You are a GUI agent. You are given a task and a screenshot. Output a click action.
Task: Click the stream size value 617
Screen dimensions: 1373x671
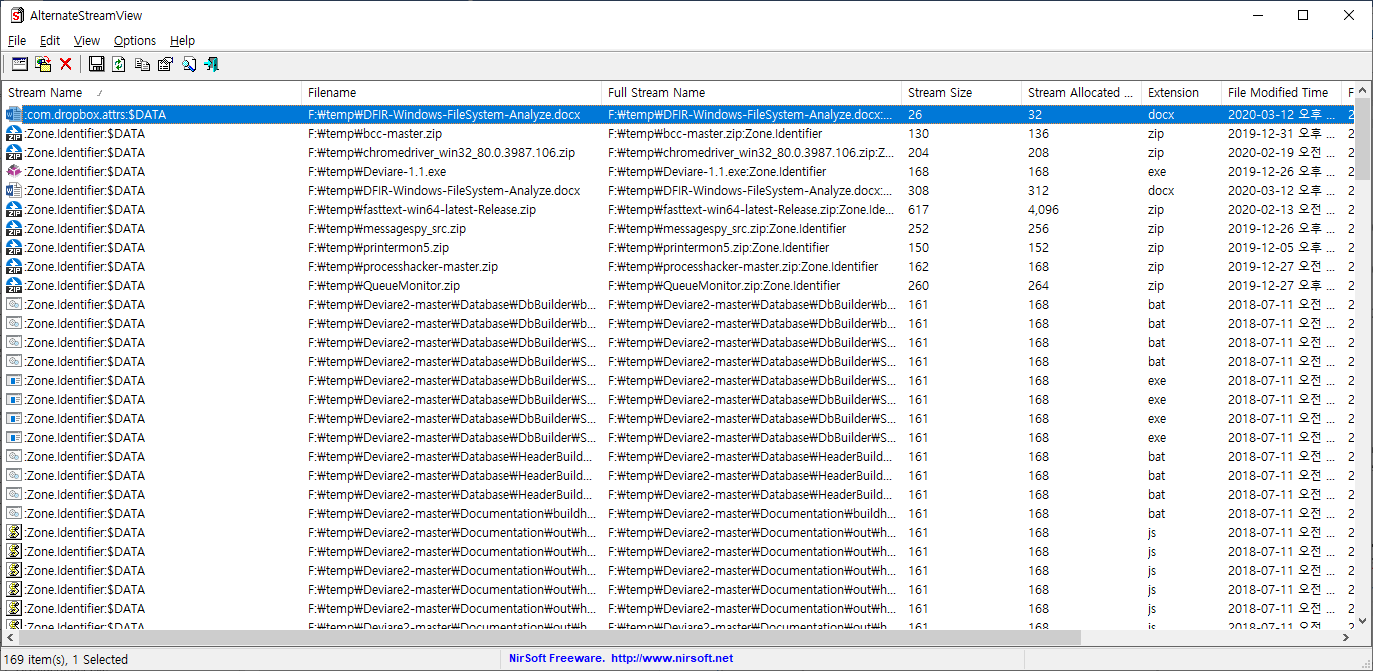coord(918,209)
